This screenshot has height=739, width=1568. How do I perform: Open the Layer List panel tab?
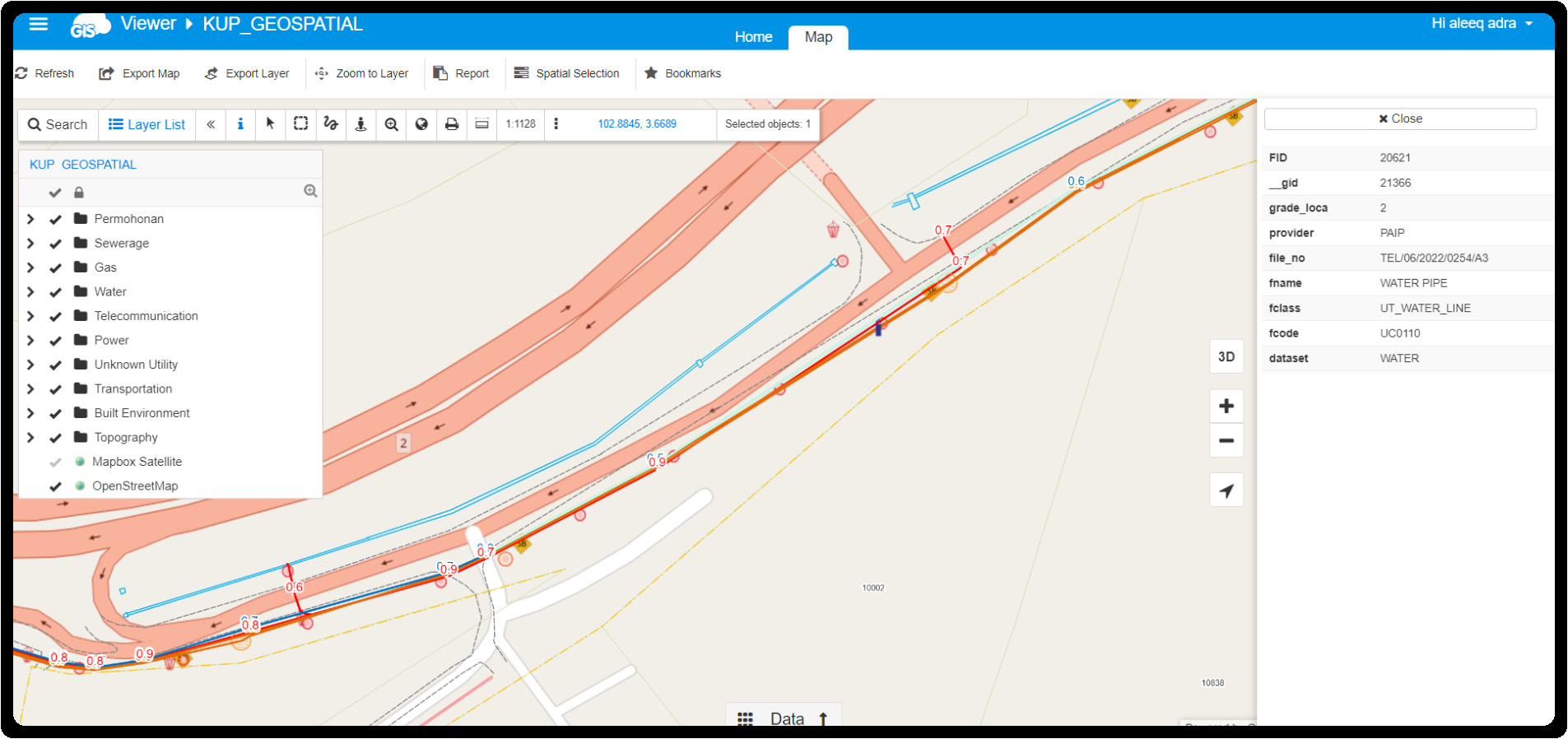[x=147, y=124]
